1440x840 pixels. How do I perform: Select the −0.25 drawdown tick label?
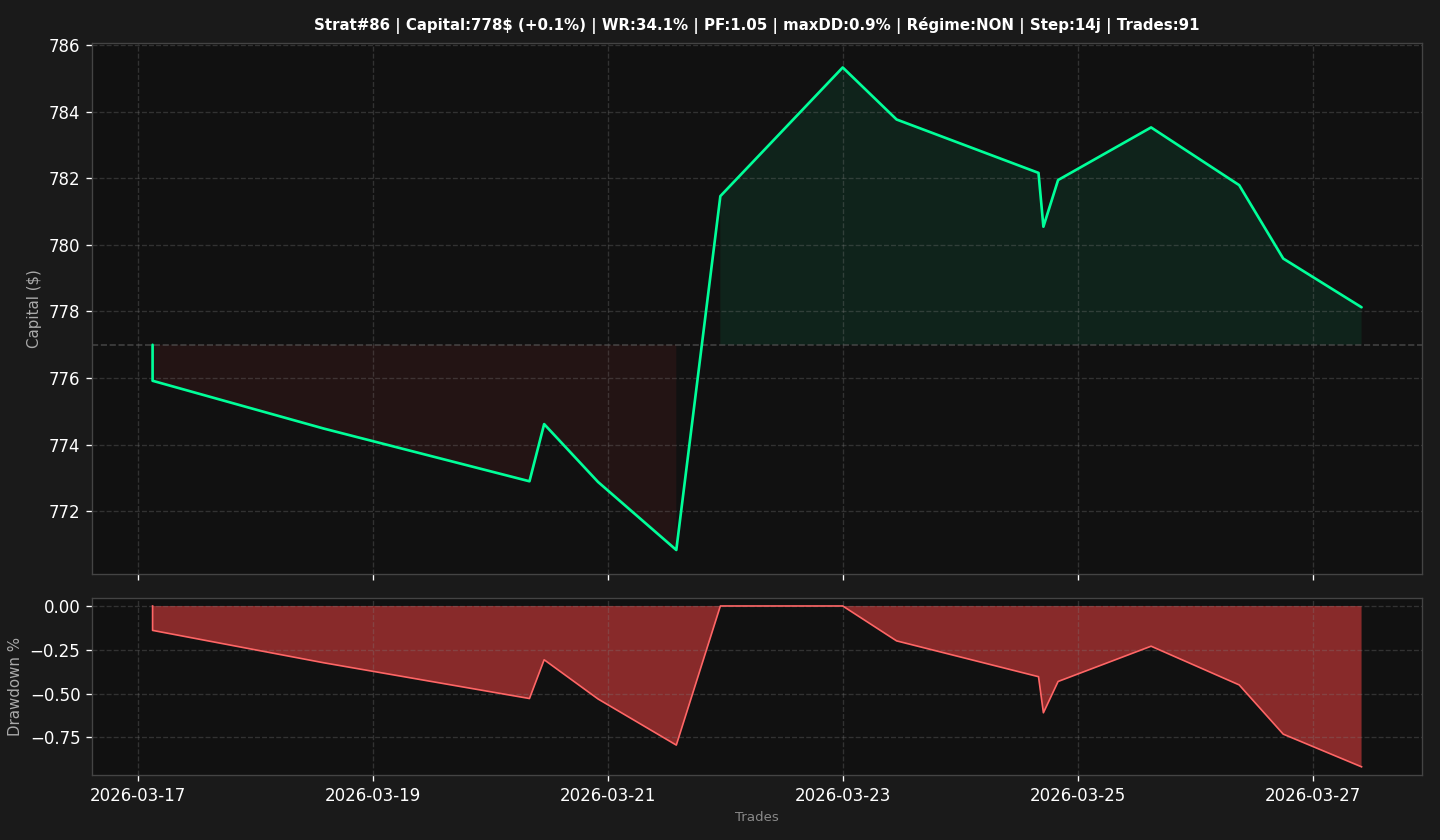(x=56, y=650)
